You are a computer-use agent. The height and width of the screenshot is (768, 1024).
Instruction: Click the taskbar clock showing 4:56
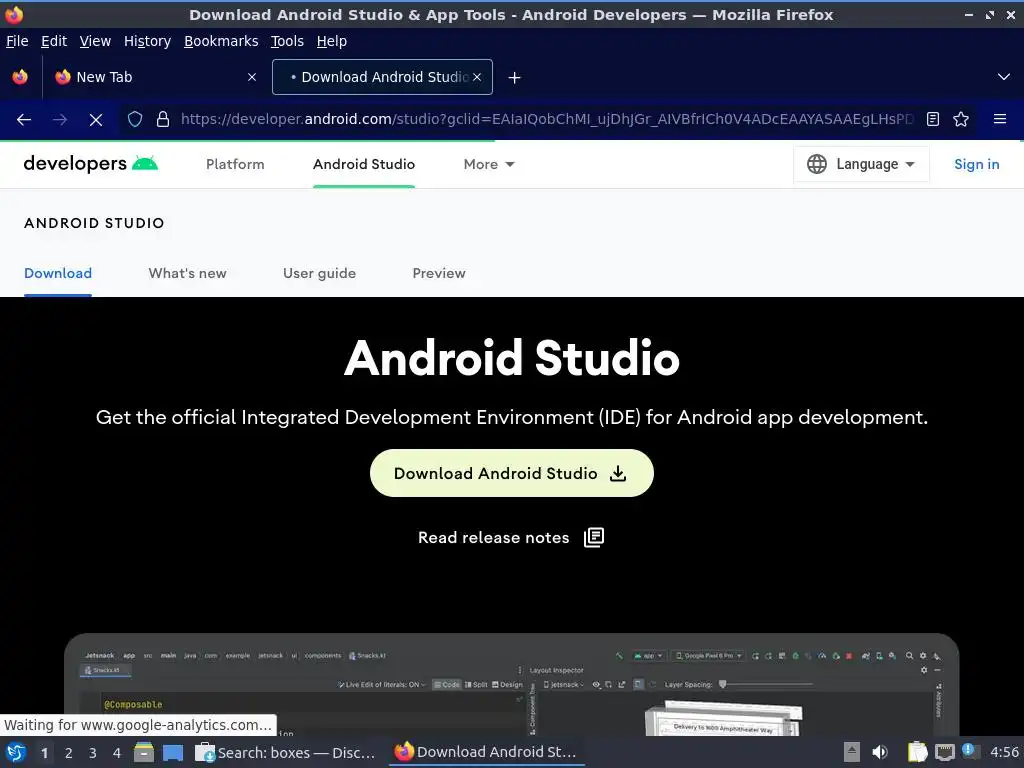point(1004,752)
